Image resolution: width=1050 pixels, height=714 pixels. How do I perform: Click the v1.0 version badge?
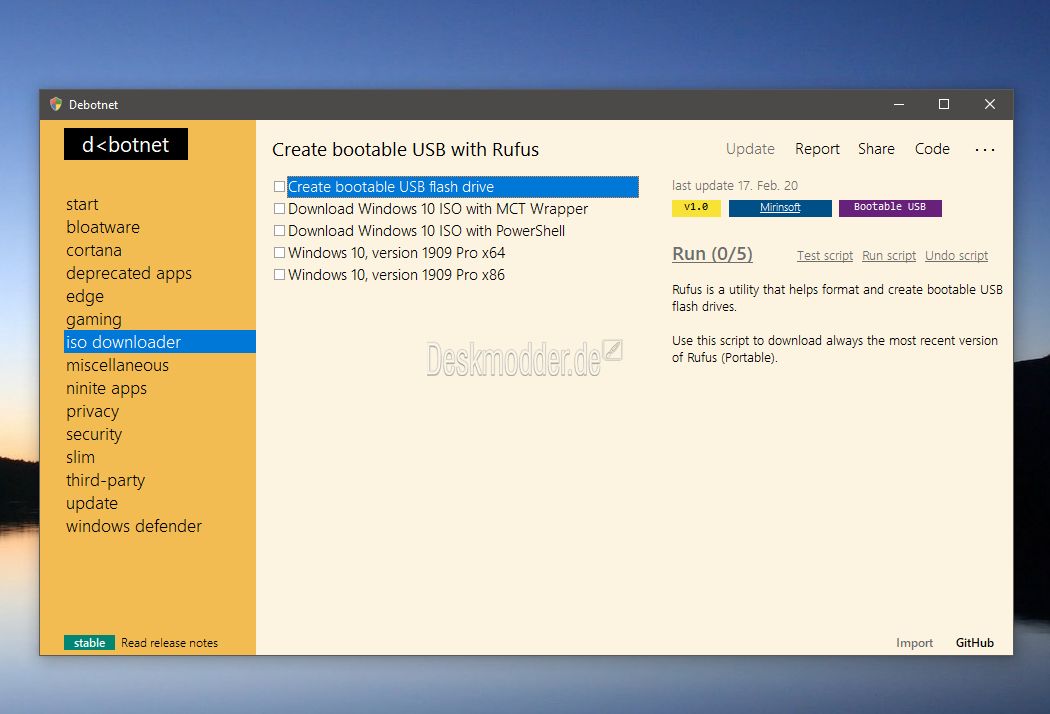pyautogui.click(x=696, y=208)
